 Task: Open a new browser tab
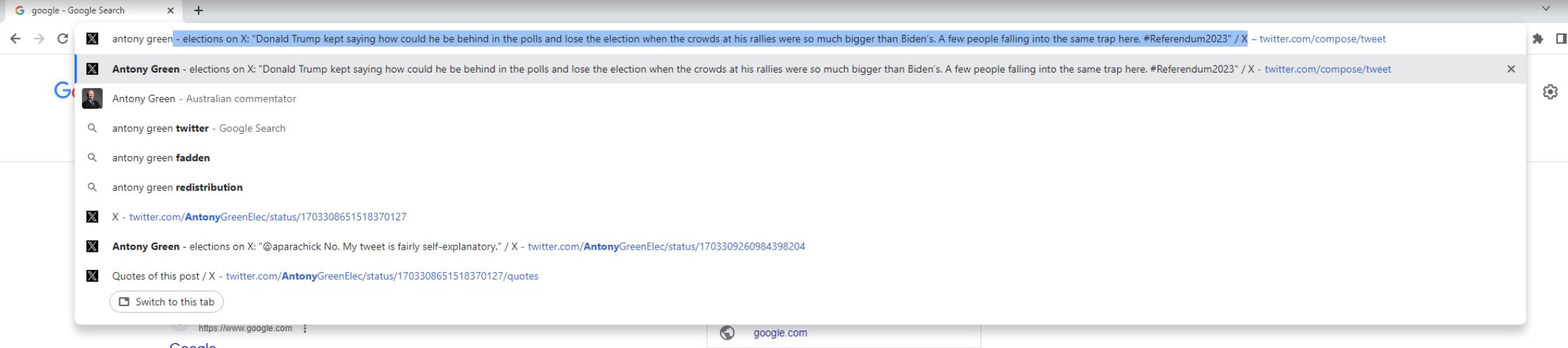click(x=199, y=10)
